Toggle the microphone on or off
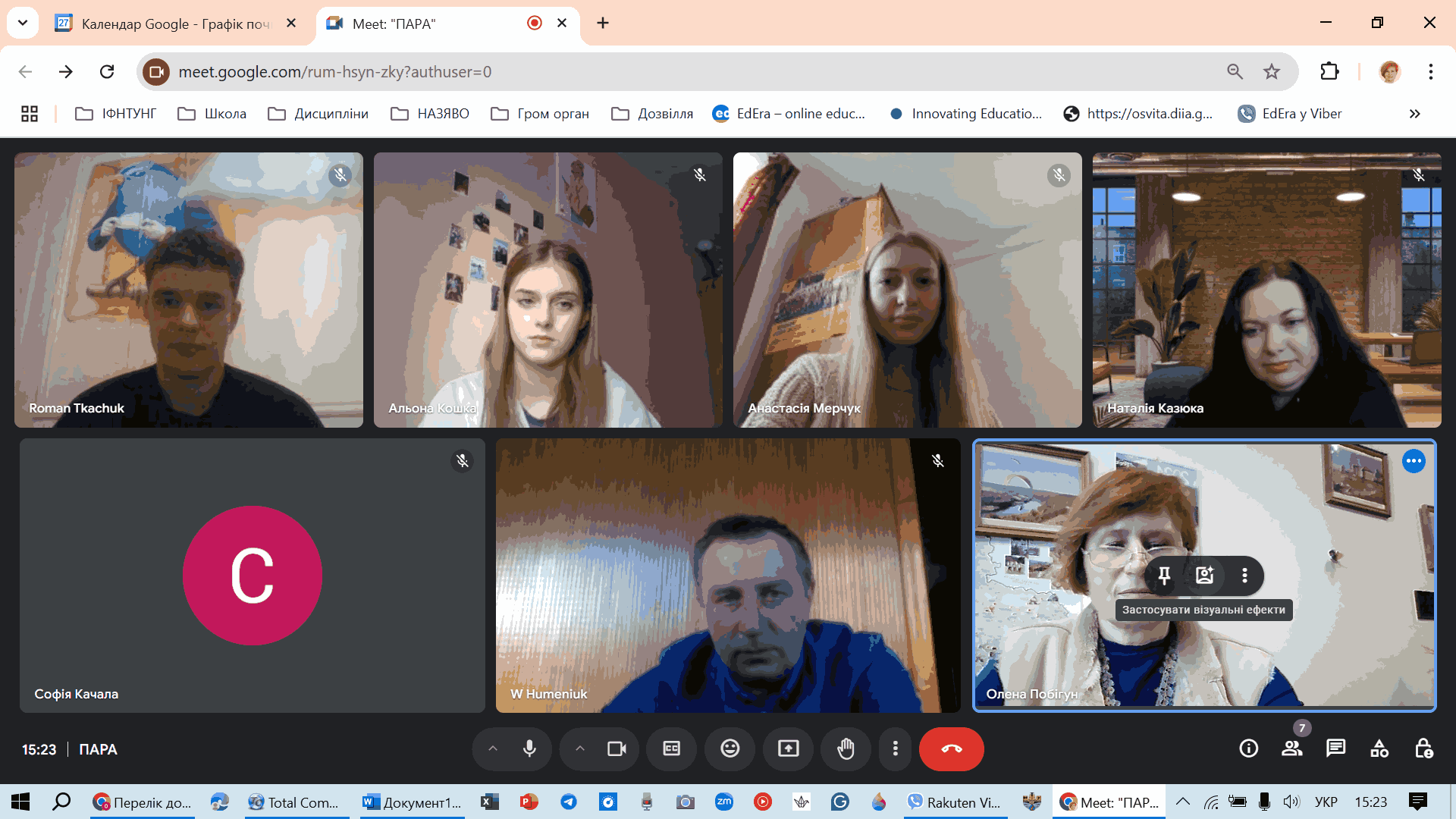 coord(529,749)
